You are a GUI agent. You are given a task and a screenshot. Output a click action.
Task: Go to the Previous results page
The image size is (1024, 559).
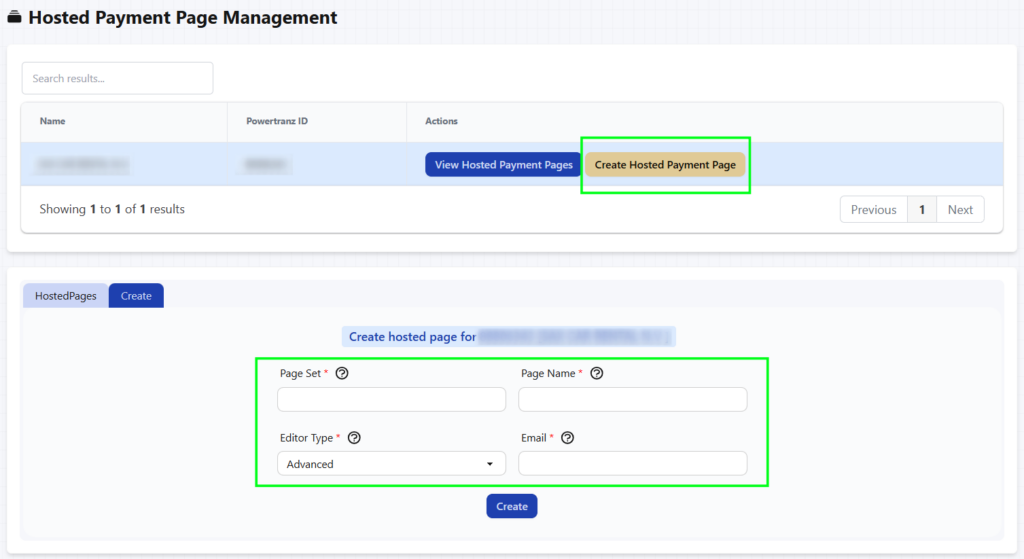point(873,210)
